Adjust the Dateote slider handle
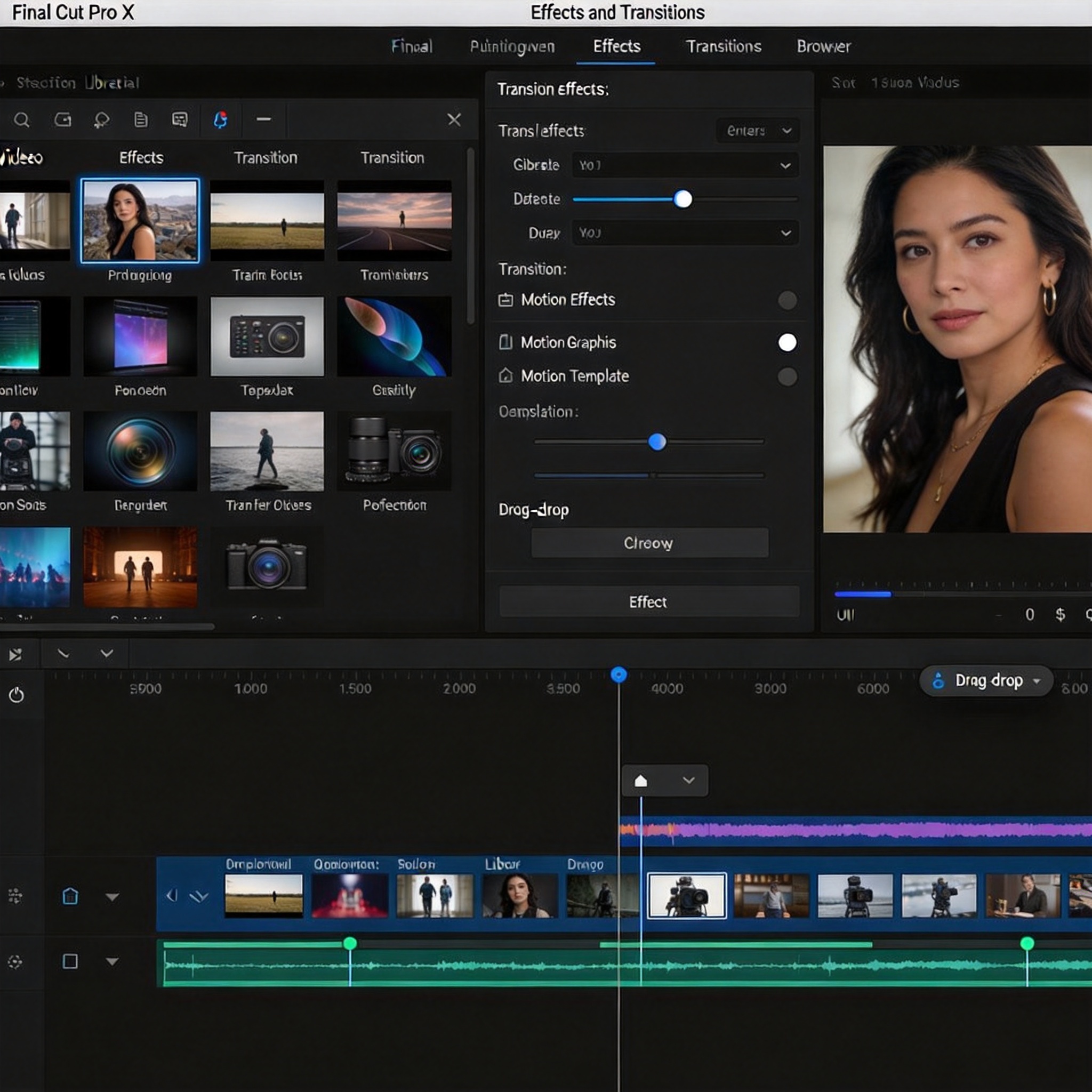The image size is (1092, 1092). point(683,199)
